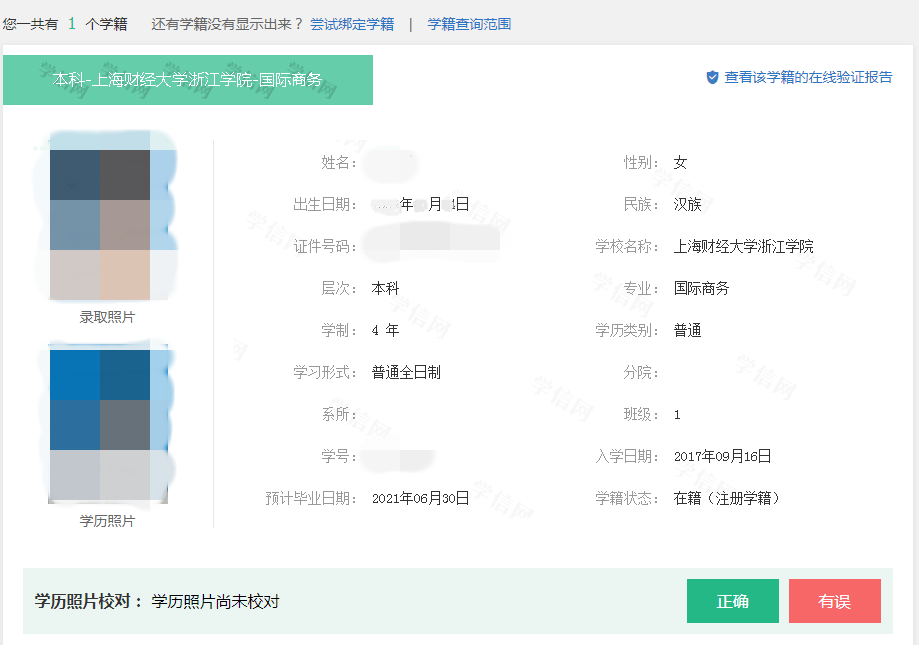
Task: Click enrollment date 2017年09月16日
Action: click(722, 456)
